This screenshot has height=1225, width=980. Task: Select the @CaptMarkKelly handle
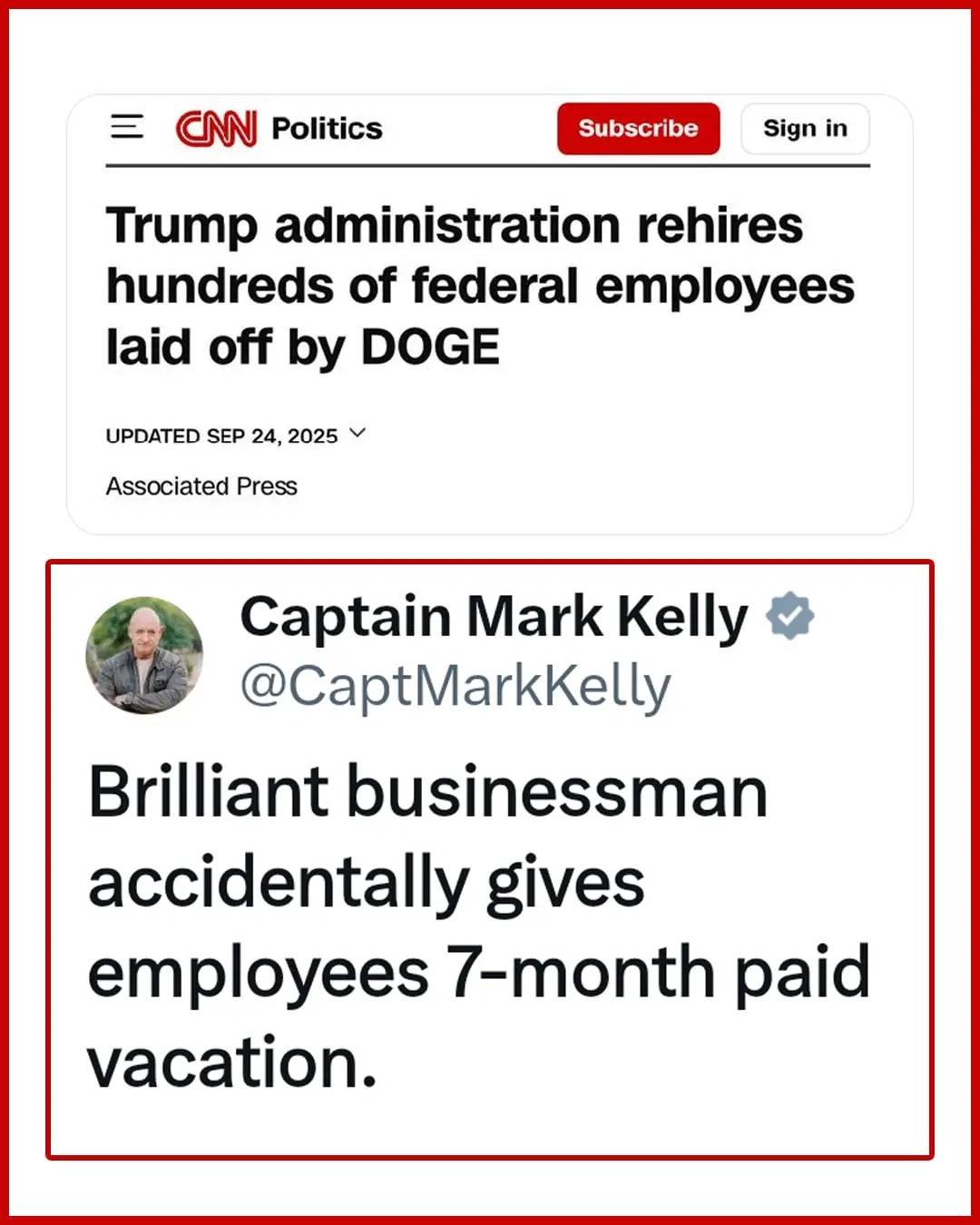(456, 686)
